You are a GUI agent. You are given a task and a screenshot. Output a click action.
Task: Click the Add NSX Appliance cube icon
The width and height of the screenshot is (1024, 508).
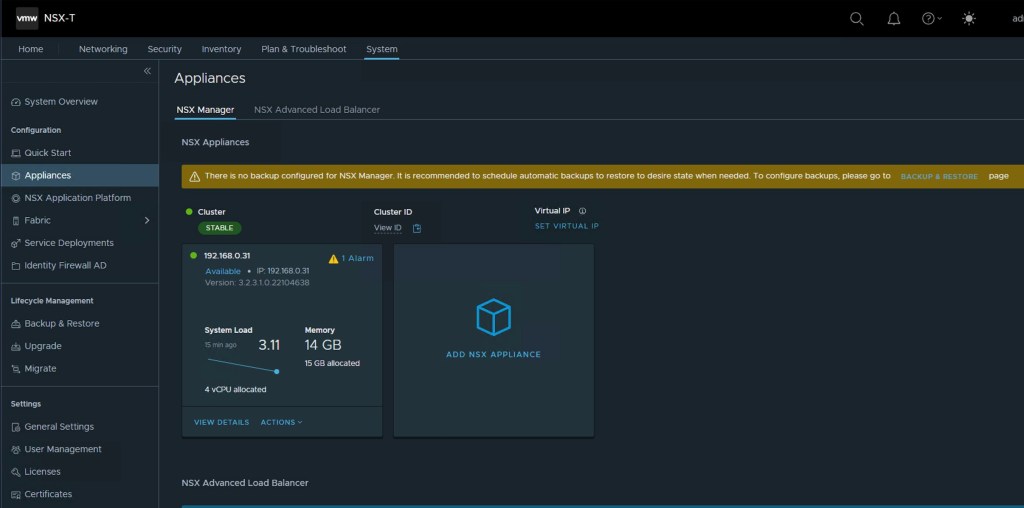click(x=493, y=317)
